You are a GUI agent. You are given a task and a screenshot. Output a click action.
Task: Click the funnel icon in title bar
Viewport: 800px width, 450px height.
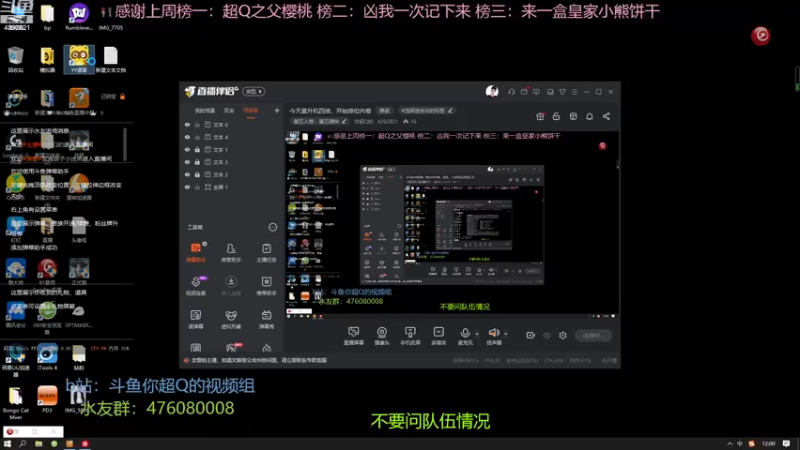point(562,92)
